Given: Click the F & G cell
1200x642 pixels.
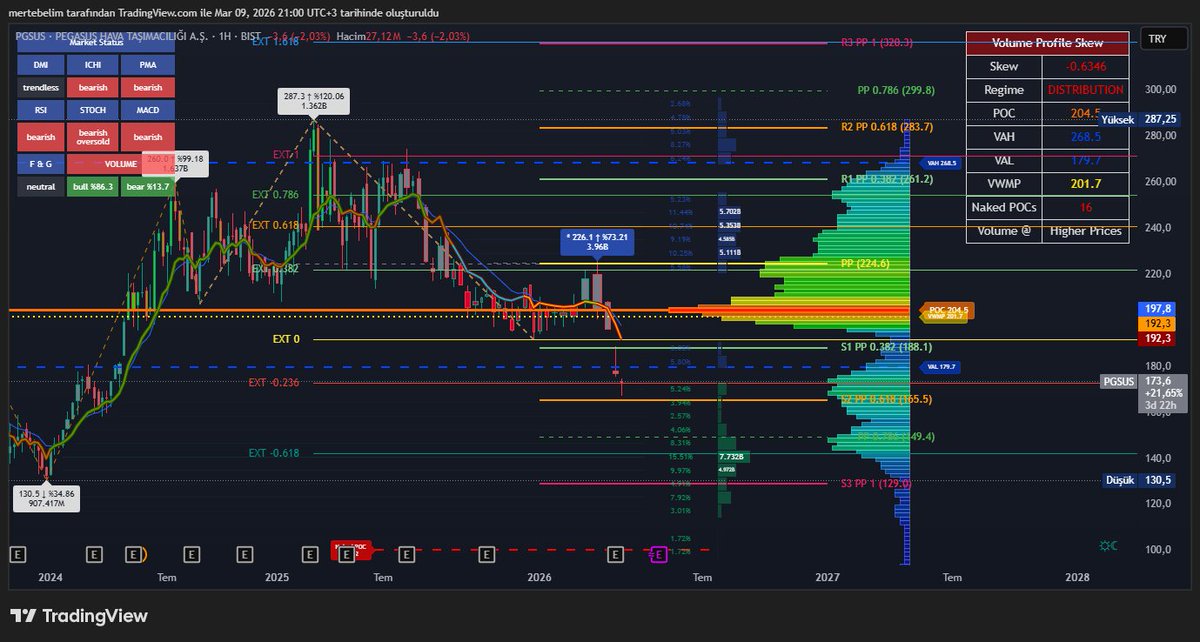Looking at the screenshot, I should 41,164.
